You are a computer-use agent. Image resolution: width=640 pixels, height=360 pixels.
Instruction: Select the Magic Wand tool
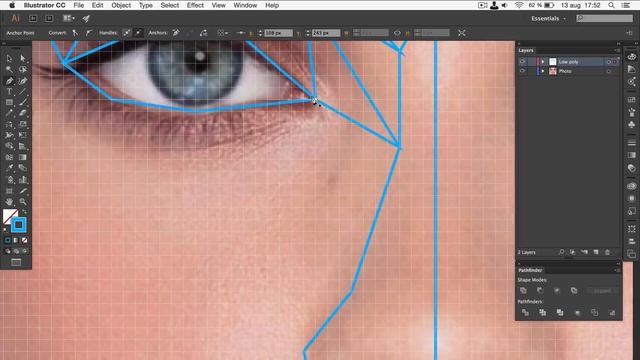(9, 69)
